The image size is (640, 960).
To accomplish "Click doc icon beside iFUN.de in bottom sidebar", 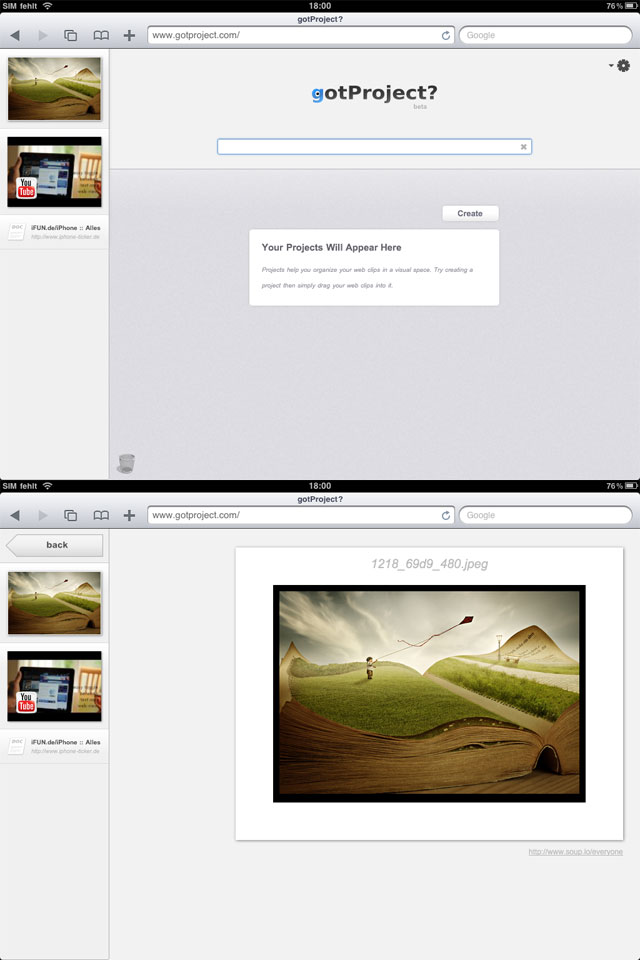I will click(17, 746).
